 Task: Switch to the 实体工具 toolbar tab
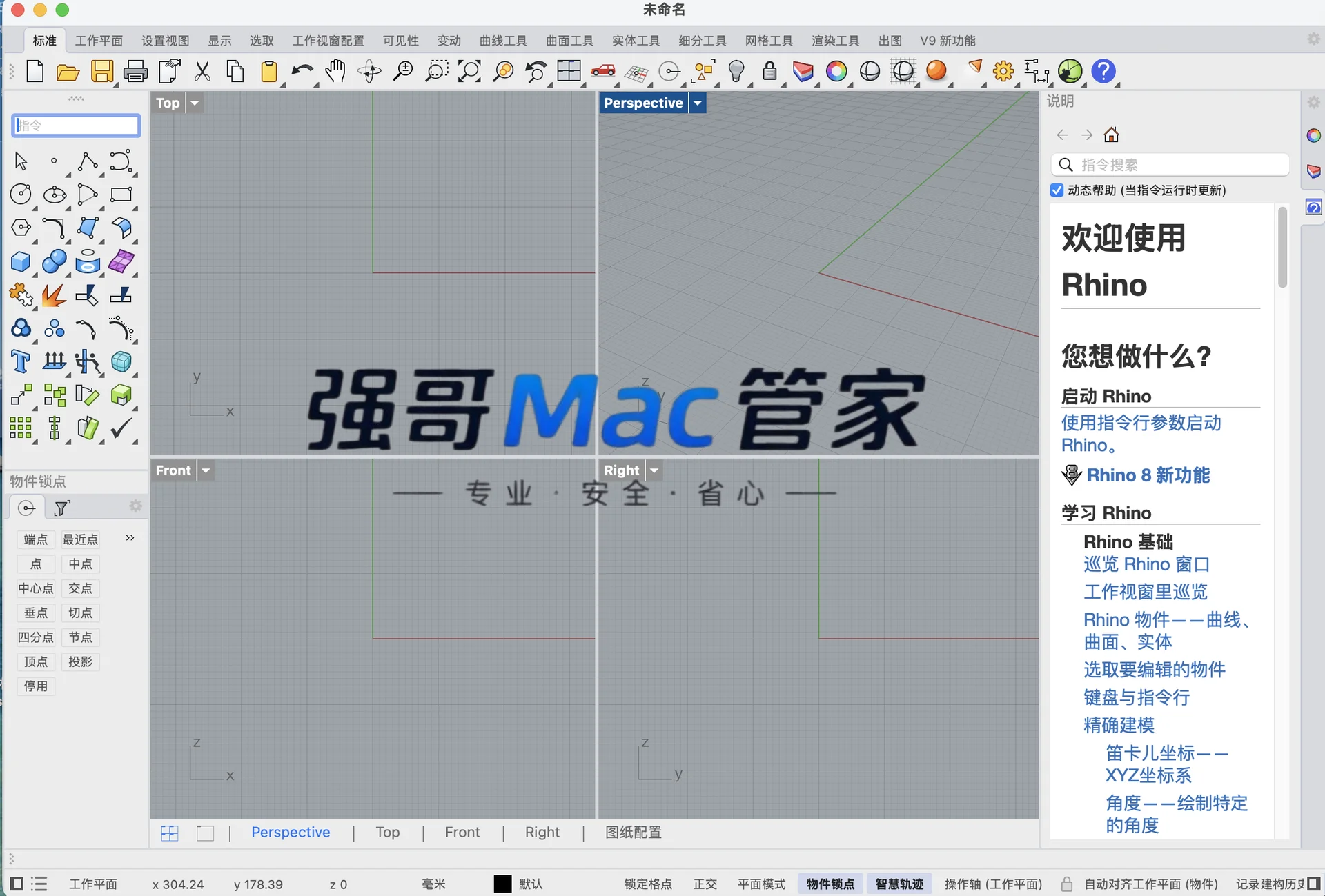tap(636, 41)
